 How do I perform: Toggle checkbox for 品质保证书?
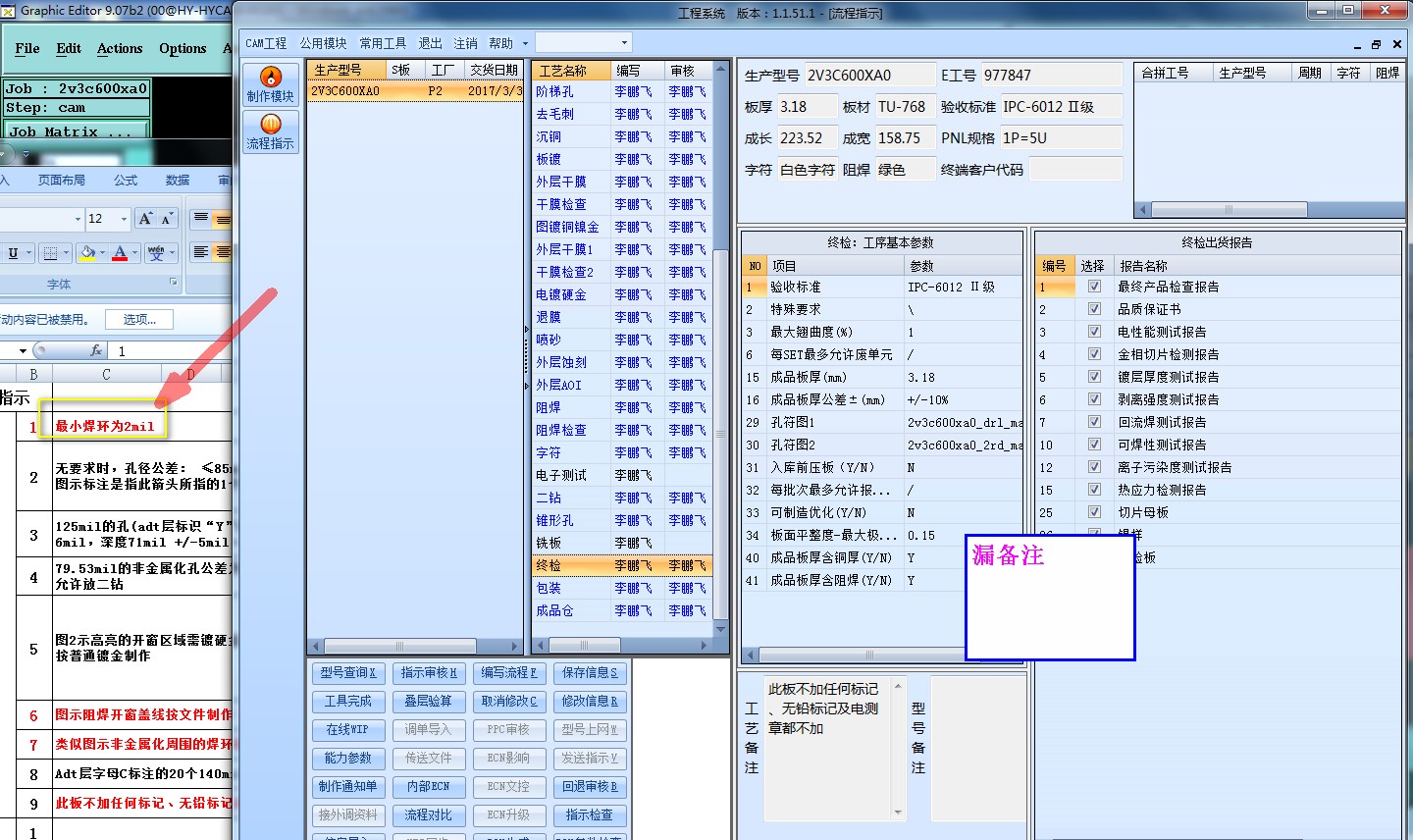tap(1094, 309)
